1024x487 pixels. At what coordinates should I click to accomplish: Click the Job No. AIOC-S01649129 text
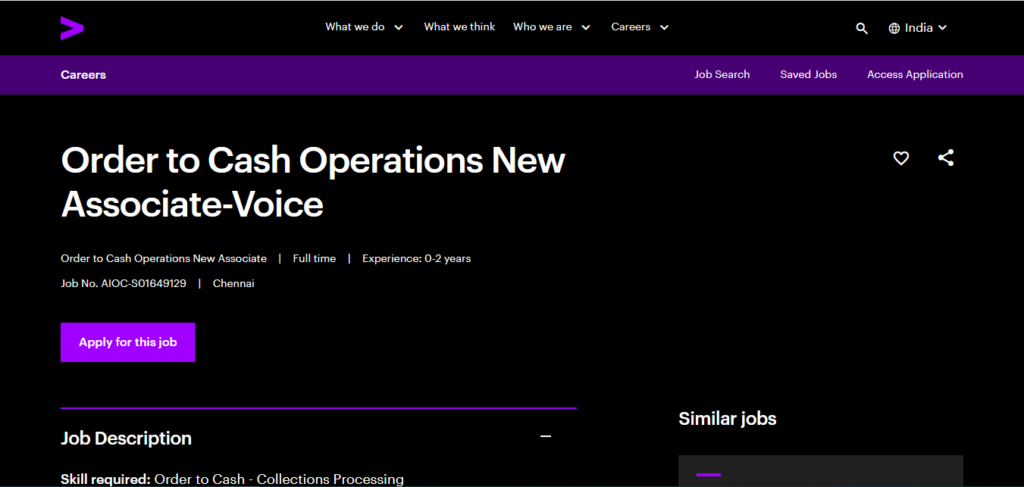coord(123,283)
